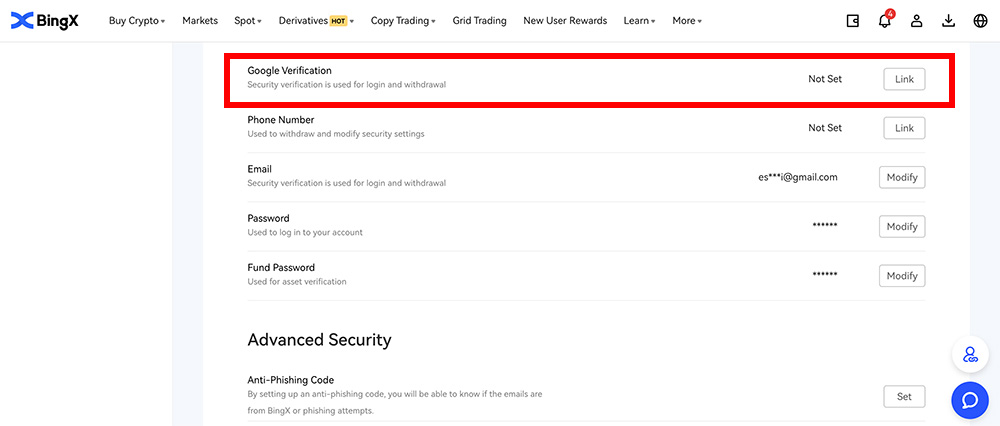Click the floating referral user icon
This screenshot has height=426, width=1000.
point(969,355)
